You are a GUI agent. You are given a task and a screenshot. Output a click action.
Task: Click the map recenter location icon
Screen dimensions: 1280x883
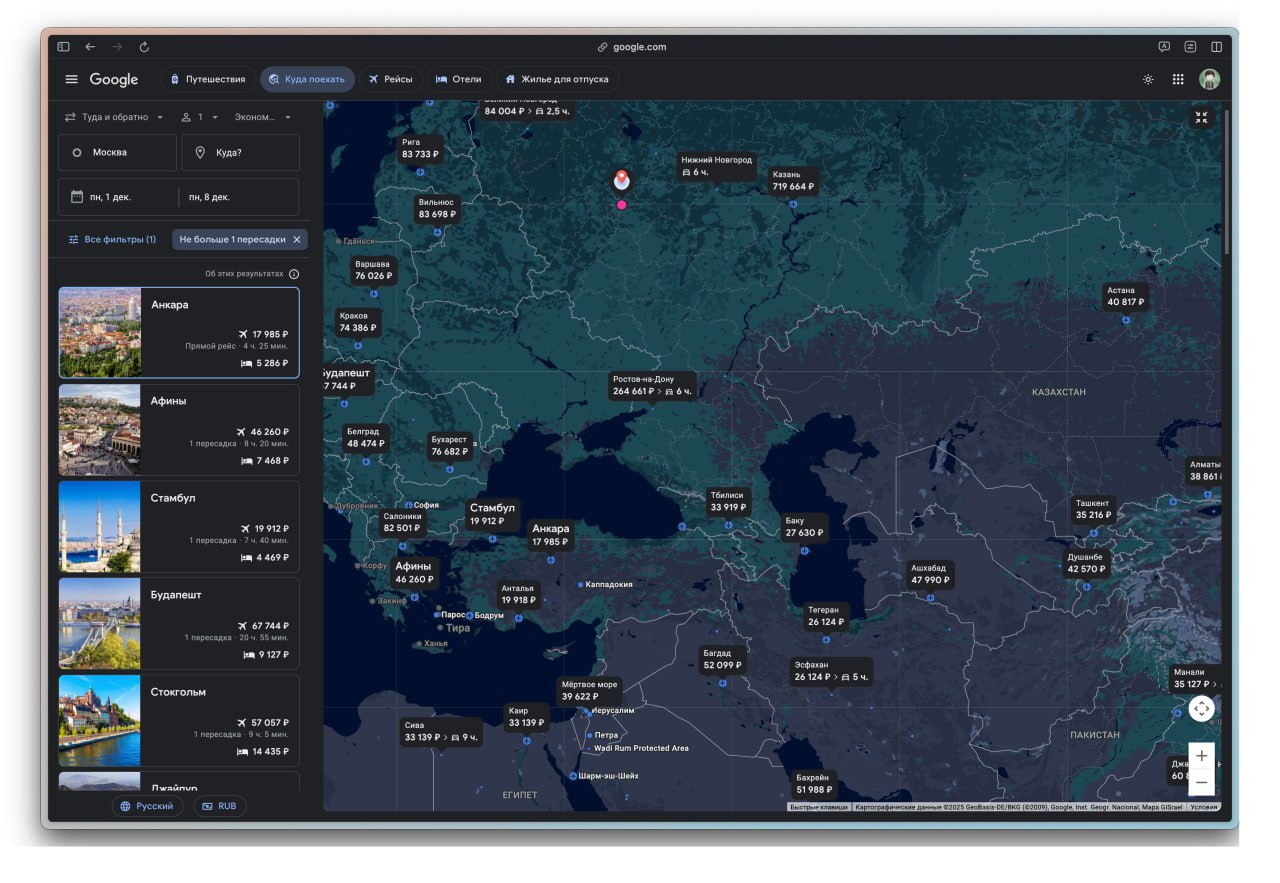(1201, 709)
